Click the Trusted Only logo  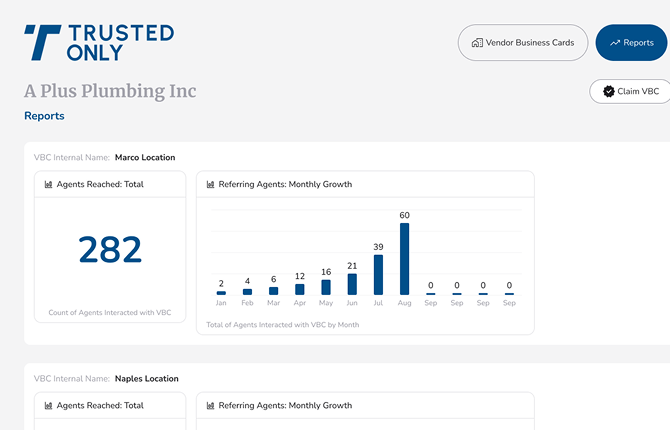point(99,43)
